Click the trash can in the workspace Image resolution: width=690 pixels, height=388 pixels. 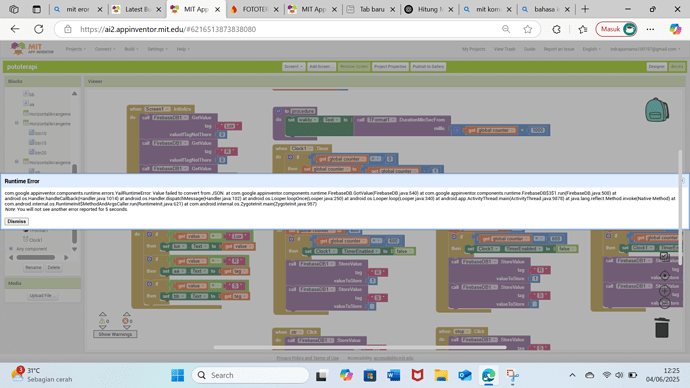pos(662,327)
